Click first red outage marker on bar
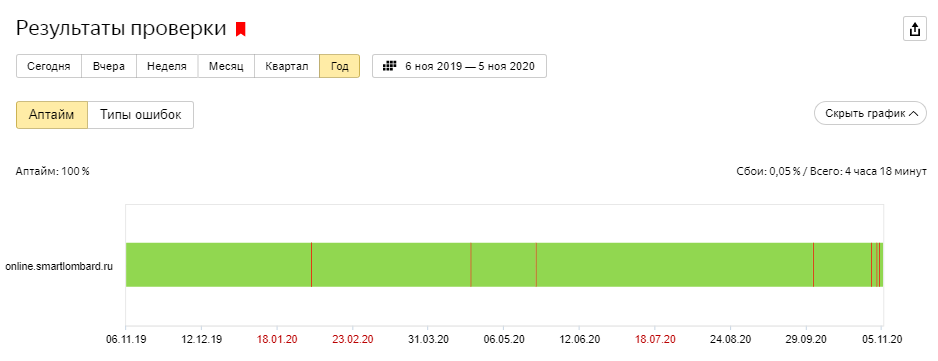 [312, 265]
